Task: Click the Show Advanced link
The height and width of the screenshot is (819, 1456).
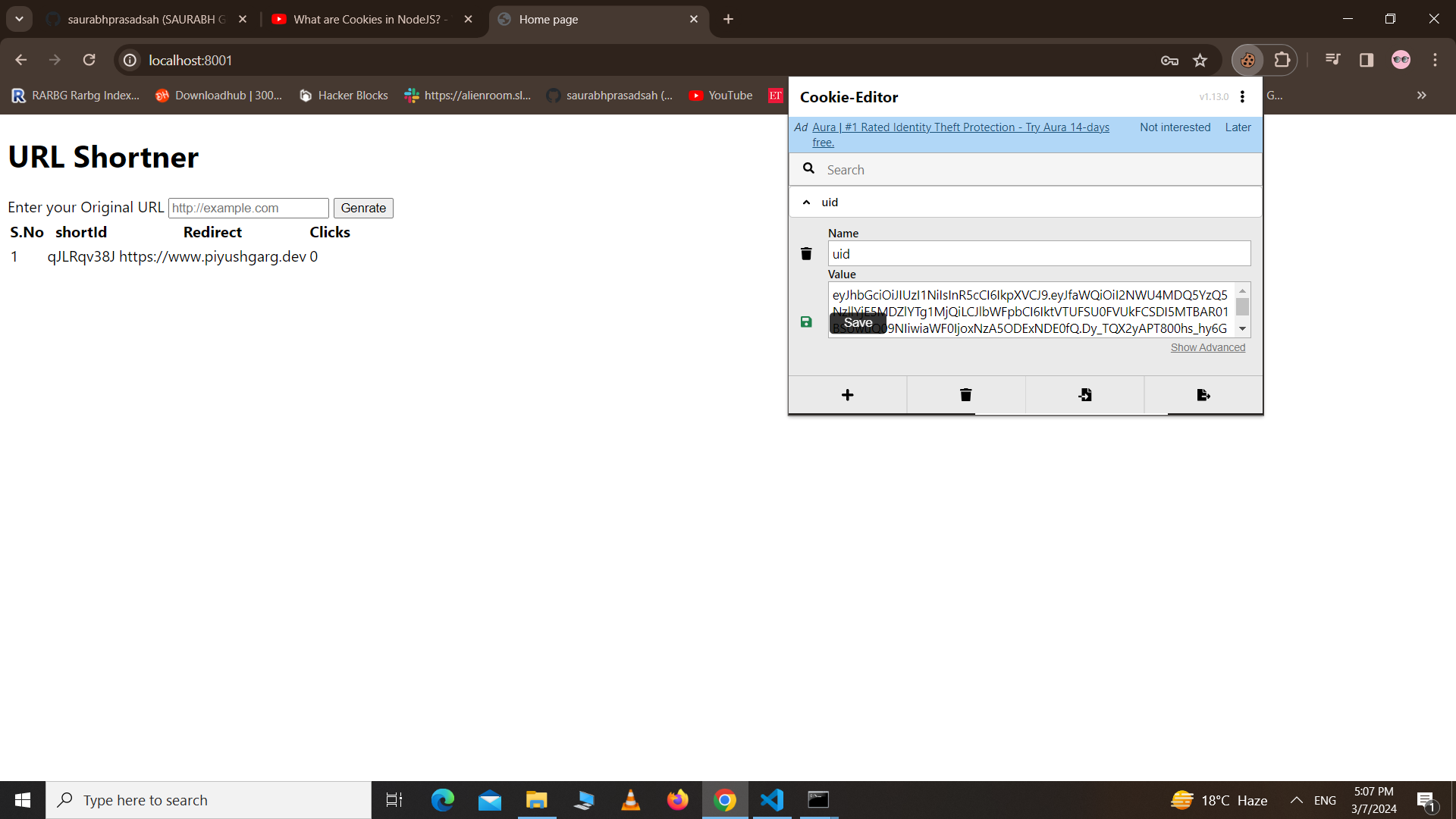Action: click(x=1207, y=347)
